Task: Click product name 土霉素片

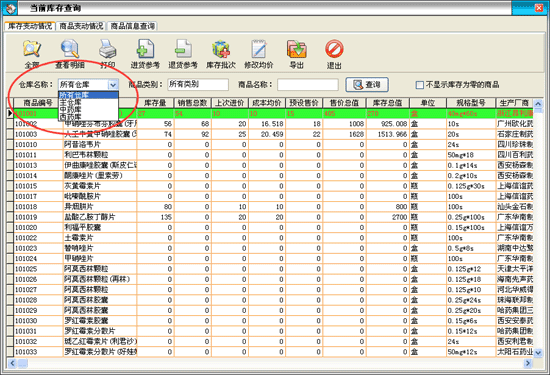Action: (79, 238)
